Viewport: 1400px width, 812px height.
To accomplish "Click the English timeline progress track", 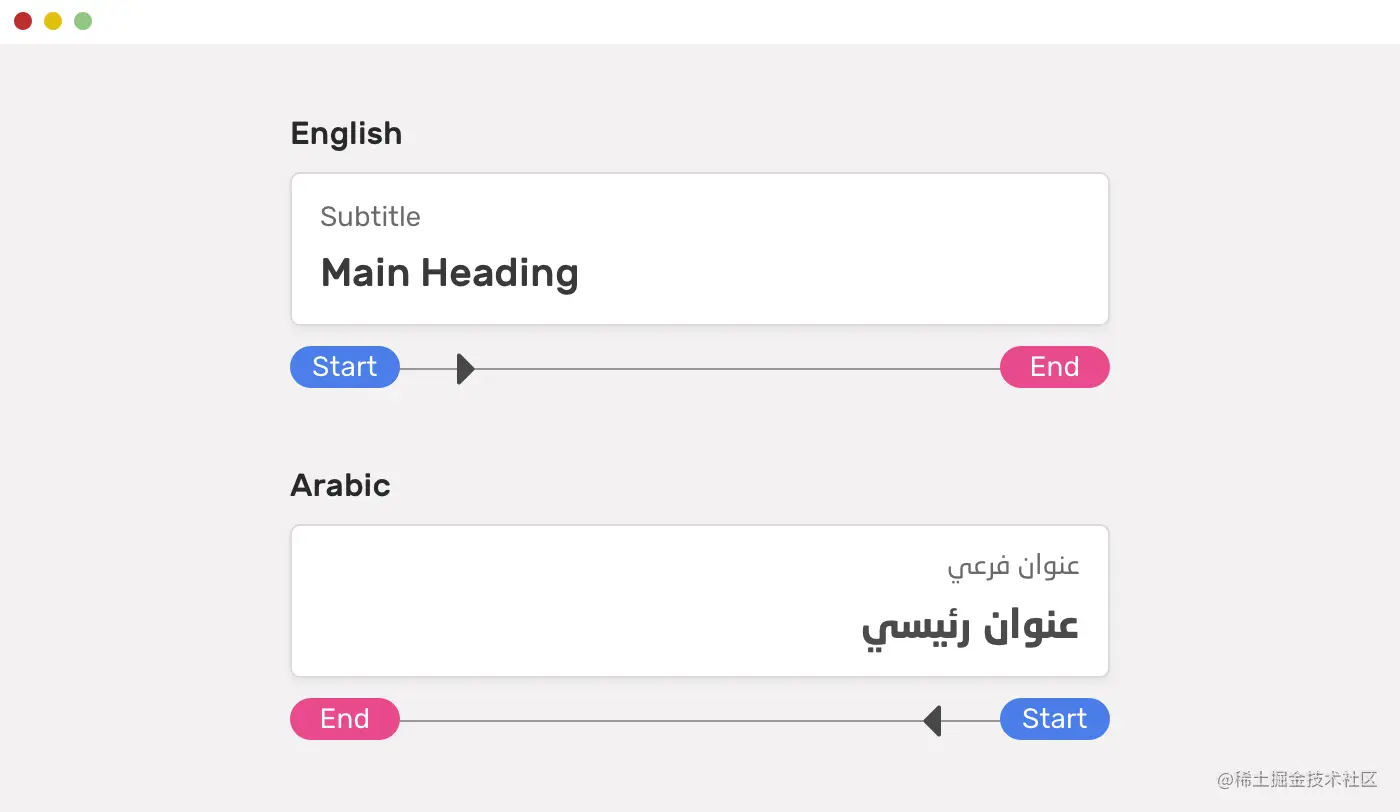I will click(x=700, y=368).
